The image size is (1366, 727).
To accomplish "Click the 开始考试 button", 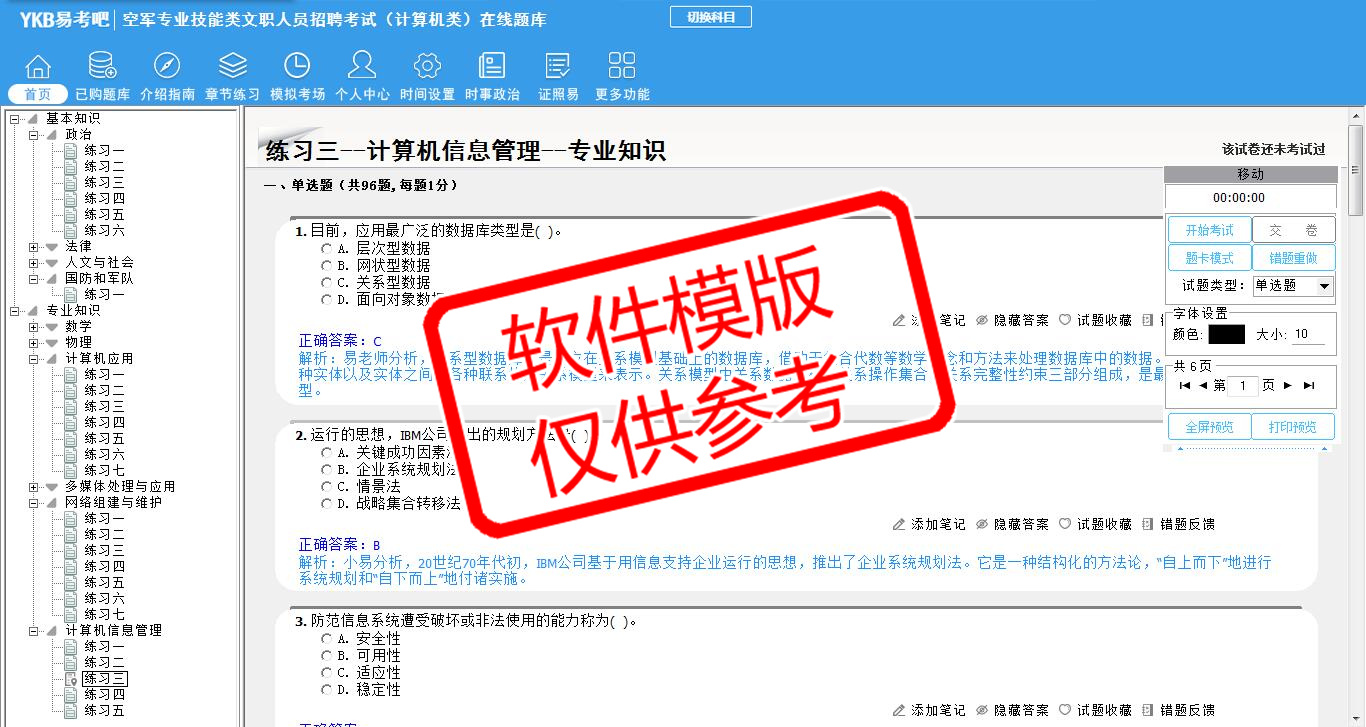I will pyautogui.click(x=1209, y=231).
